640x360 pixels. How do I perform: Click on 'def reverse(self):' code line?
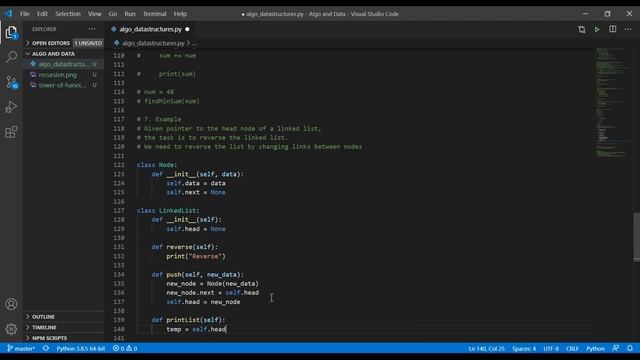point(184,247)
